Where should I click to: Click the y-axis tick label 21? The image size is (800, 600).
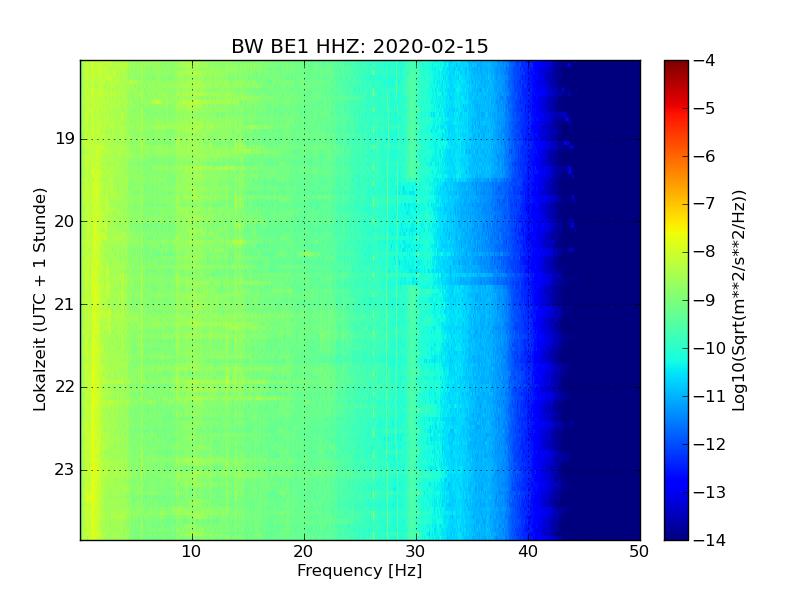(x=64, y=305)
